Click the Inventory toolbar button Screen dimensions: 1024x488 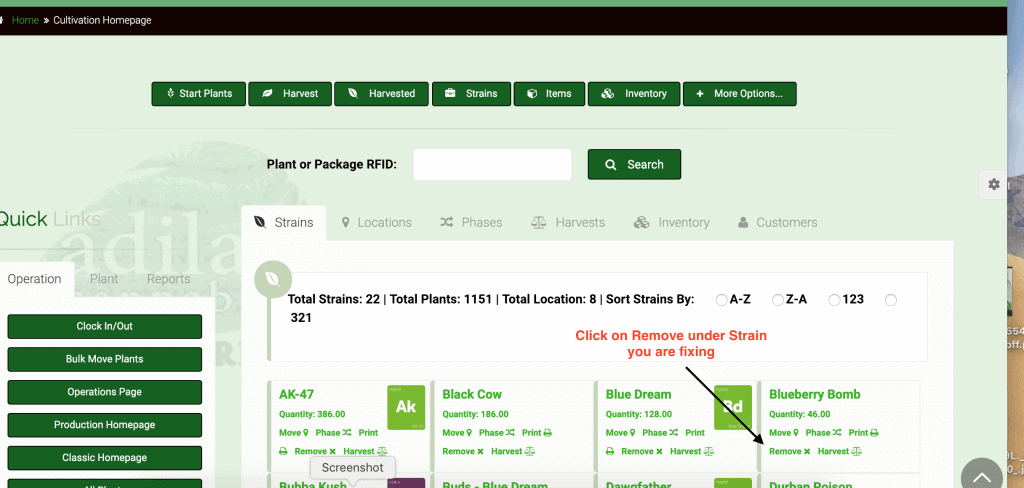coord(634,93)
